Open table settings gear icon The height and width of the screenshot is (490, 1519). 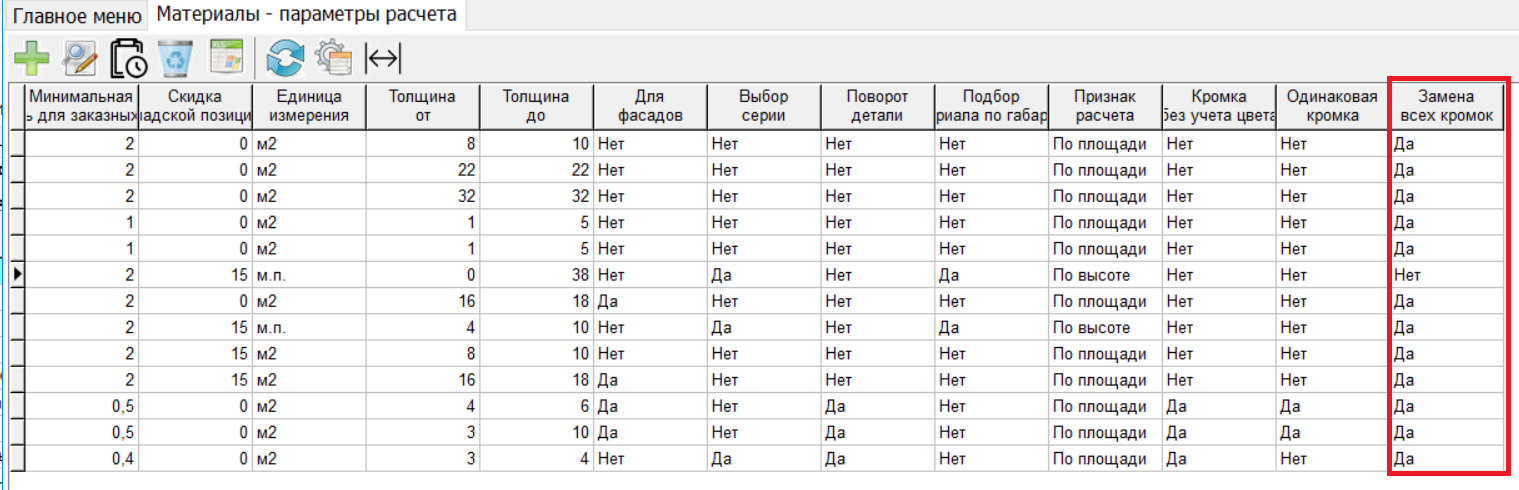(333, 59)
